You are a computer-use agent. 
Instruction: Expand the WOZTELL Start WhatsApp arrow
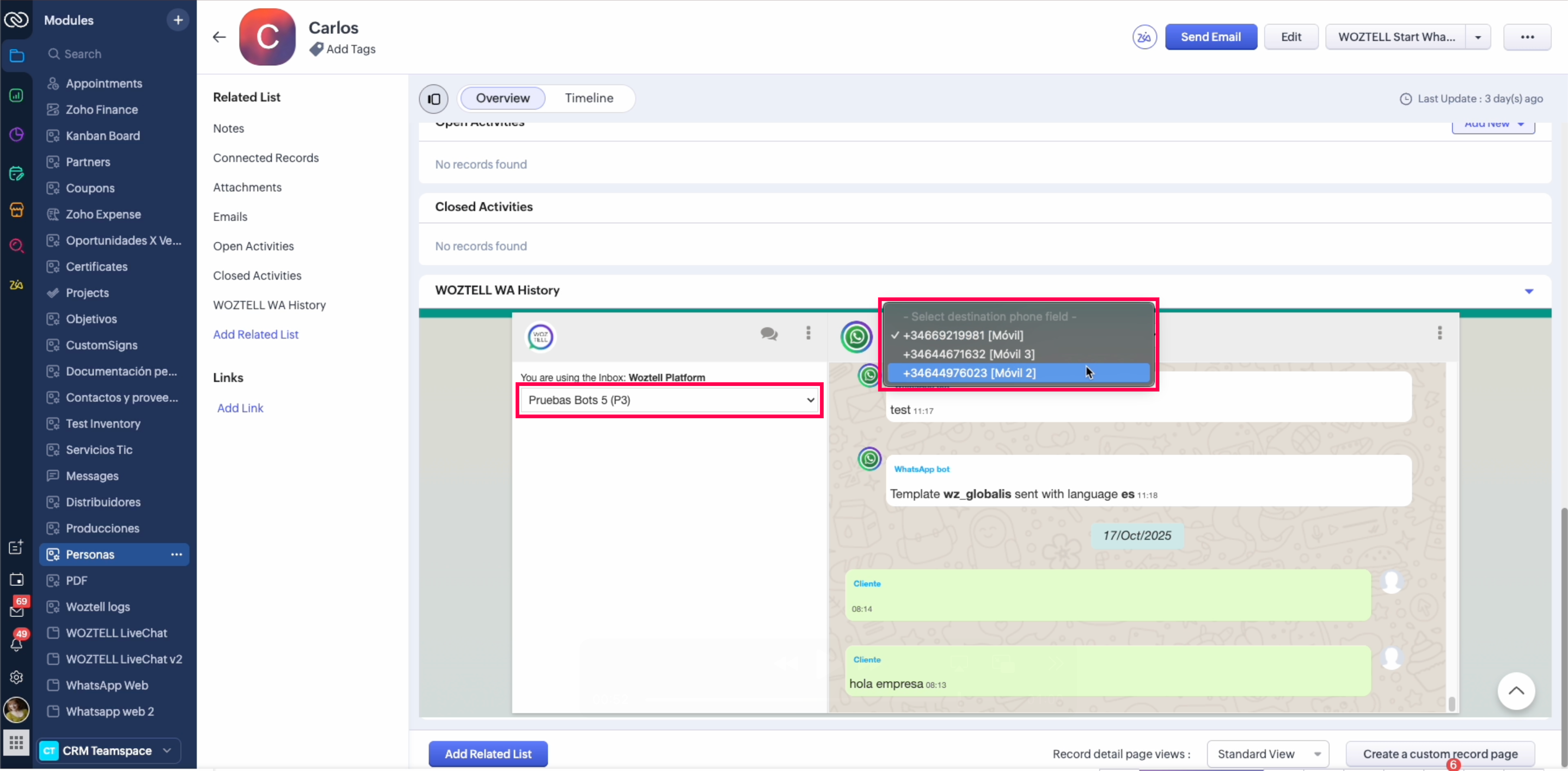1477,37
